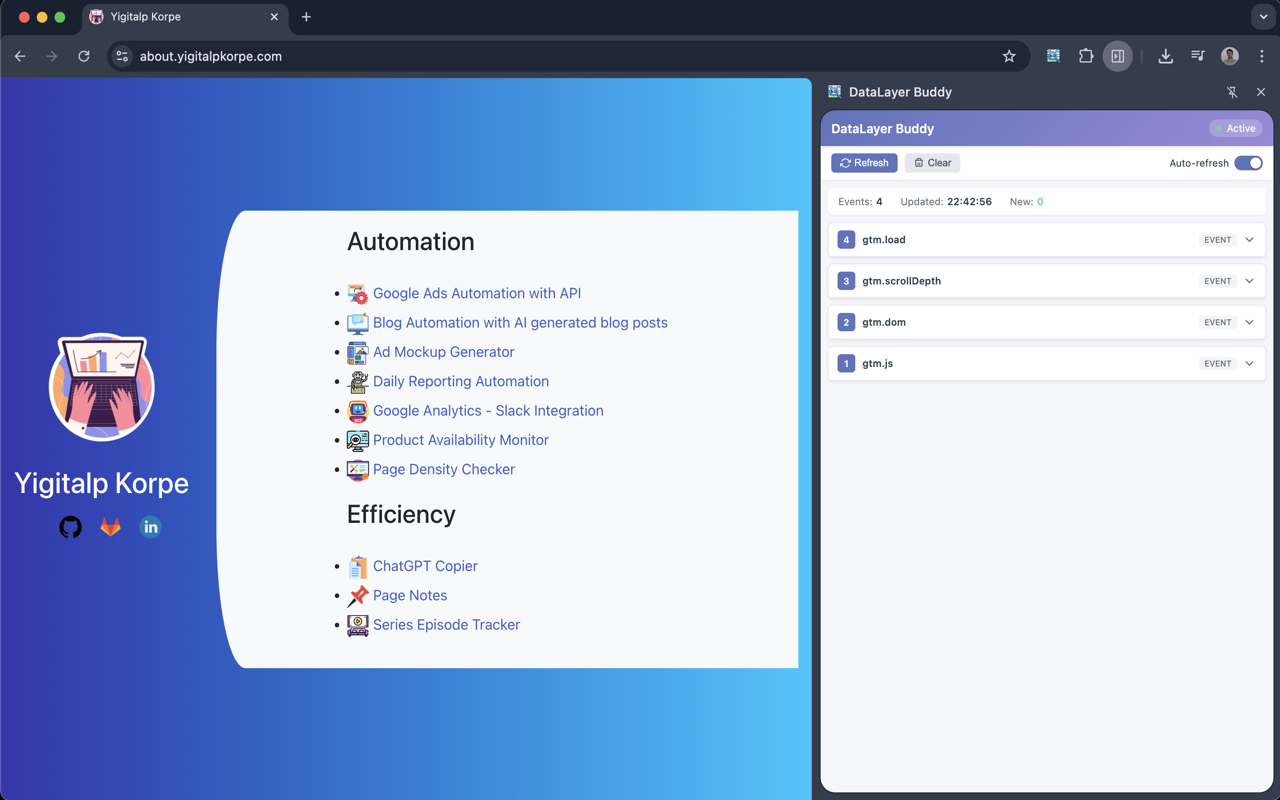Click the Ad Mockup Generator icon
The height and width of the screenshot is (800, 1280).
(x=357, y=352)
